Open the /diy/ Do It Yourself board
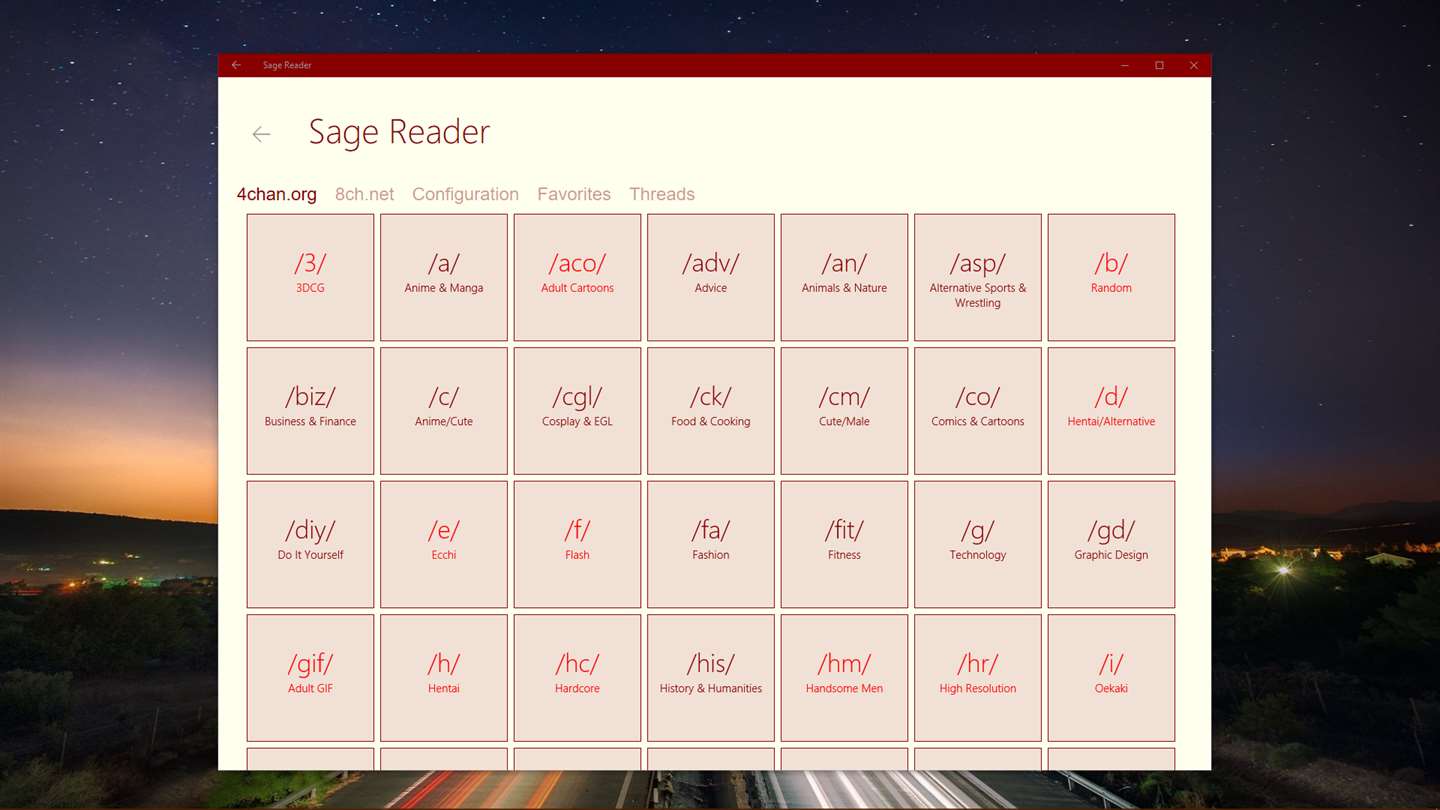This screenshot has width=1440, height=810. [310, 544]
